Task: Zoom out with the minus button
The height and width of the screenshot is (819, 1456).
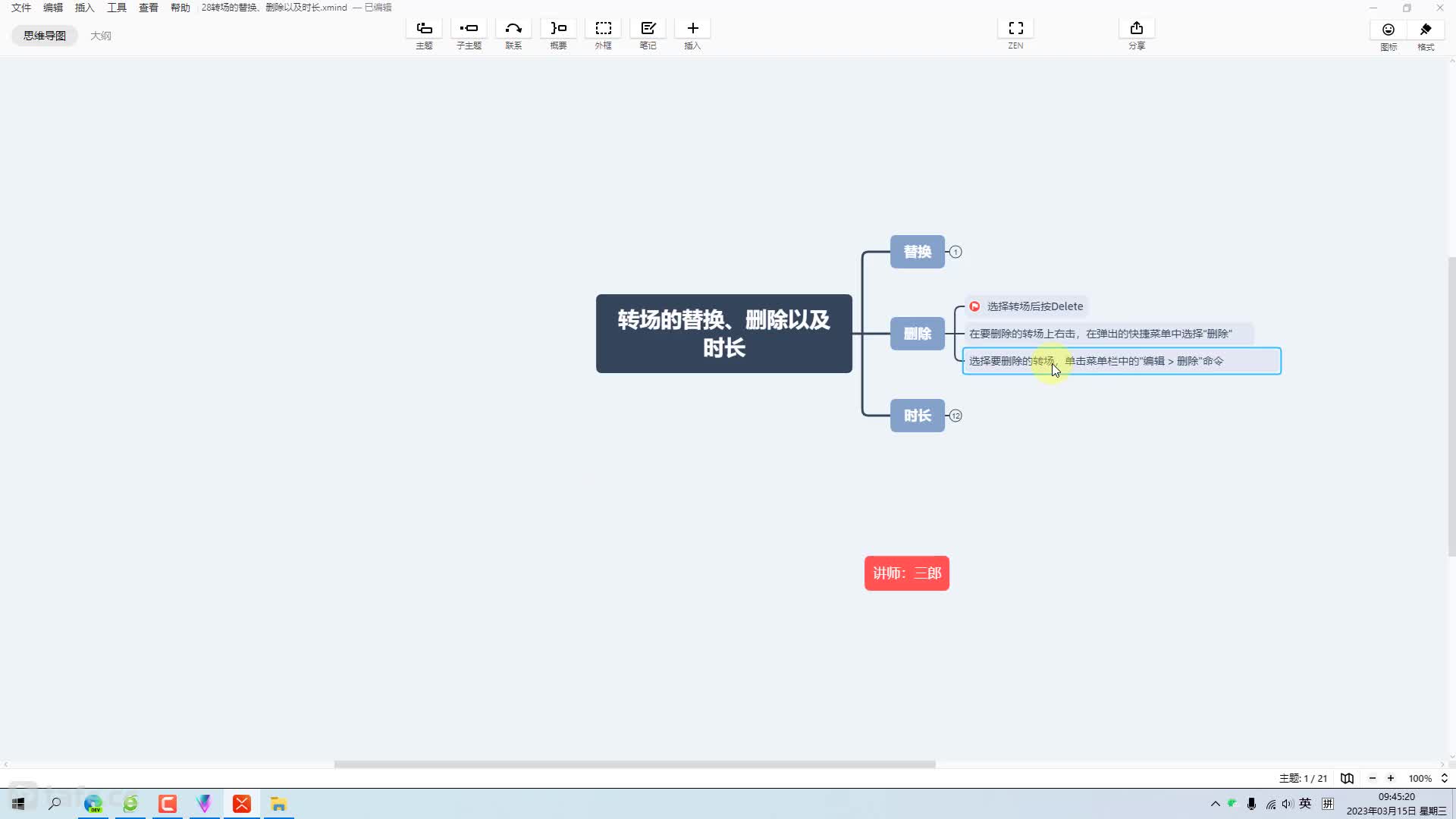Action: coord(1372,778)
